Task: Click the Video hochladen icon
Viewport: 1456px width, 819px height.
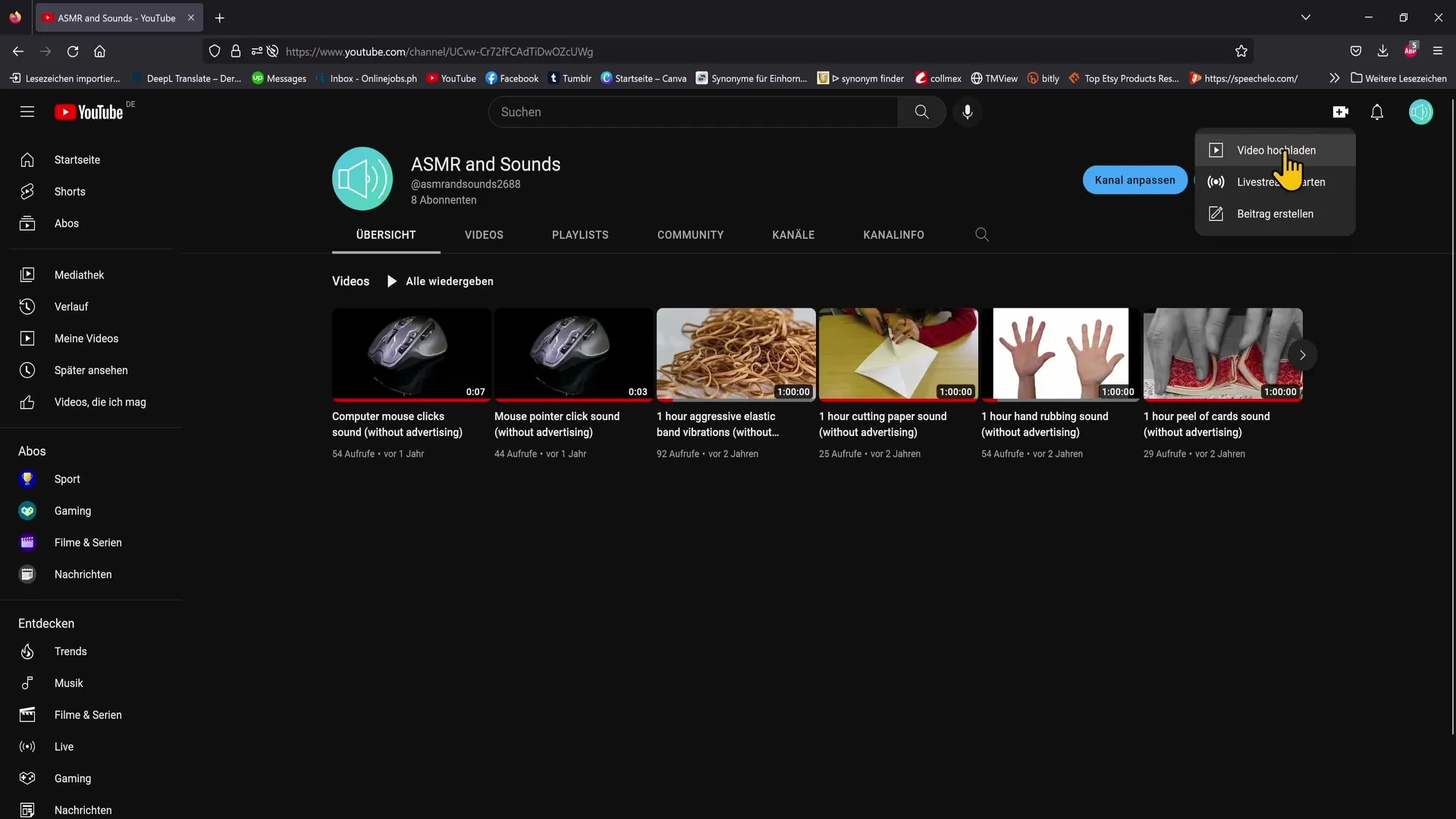Action: (1216, 150)
